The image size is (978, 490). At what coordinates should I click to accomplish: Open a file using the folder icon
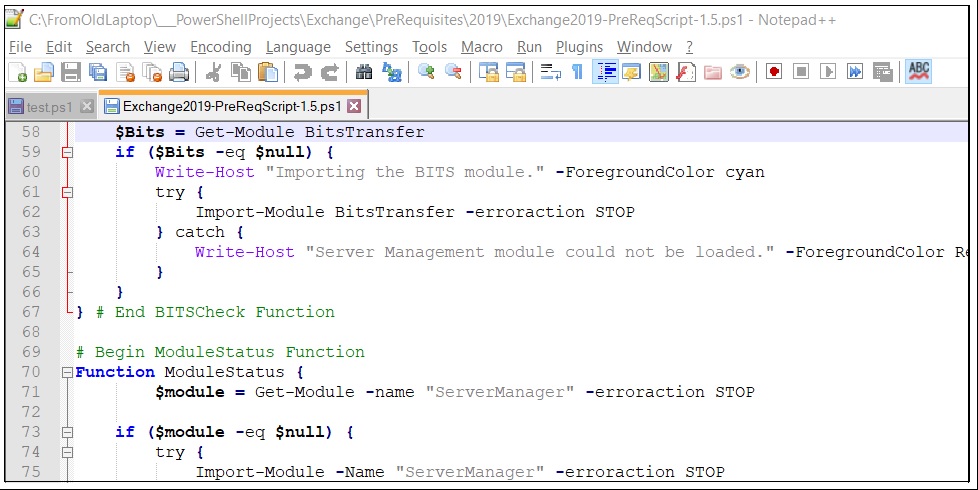pos(44,72)
